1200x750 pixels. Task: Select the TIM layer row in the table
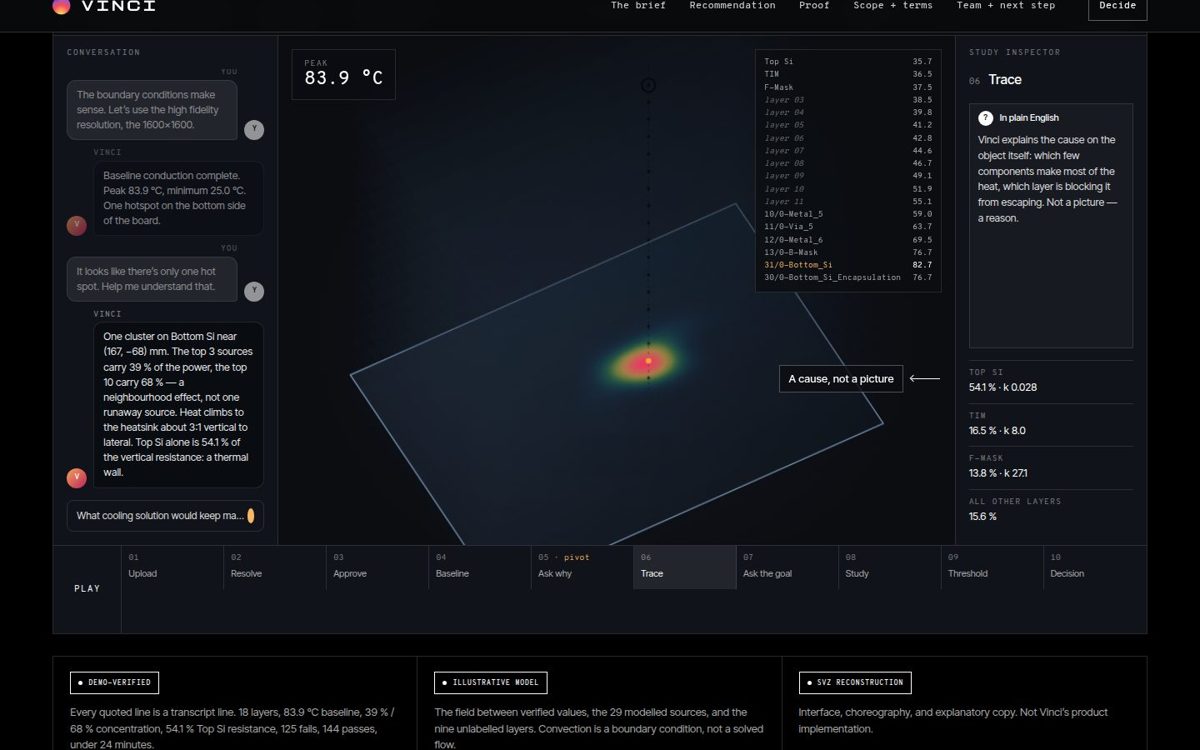(x=848, y=74)
